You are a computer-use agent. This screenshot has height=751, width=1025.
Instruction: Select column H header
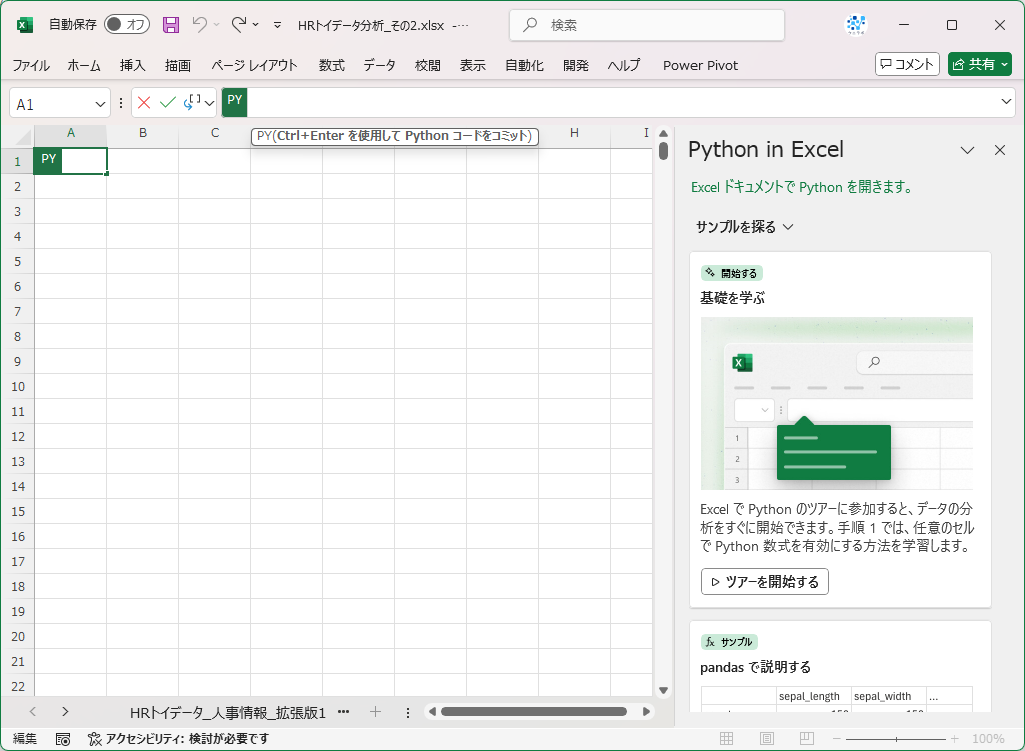pyautogui.click(x=574, y=133)
